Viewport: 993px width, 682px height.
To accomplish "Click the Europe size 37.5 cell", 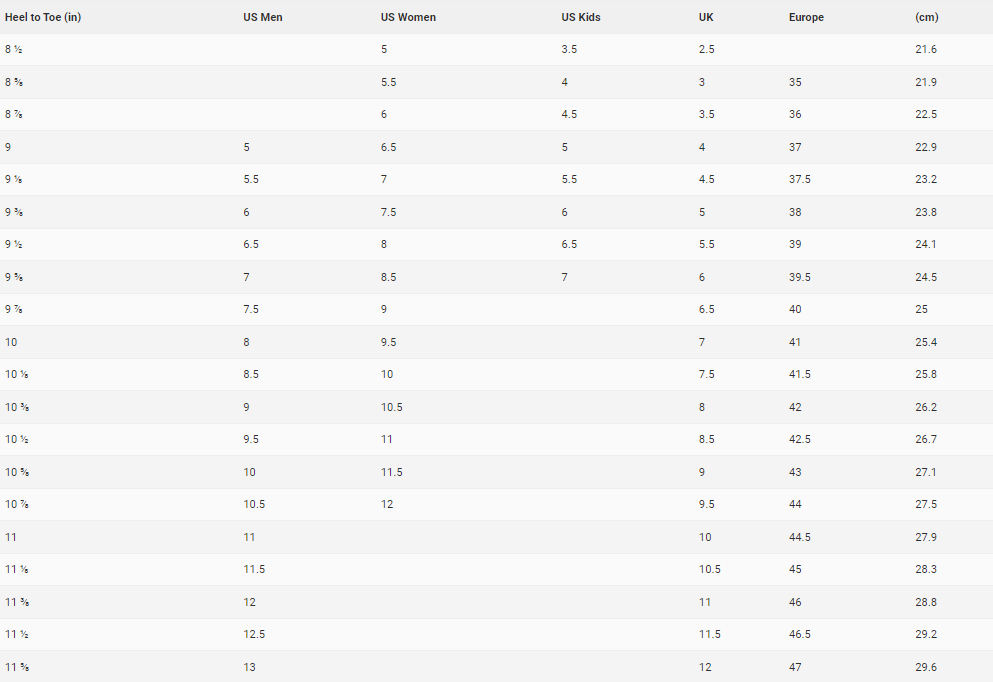I will tap(800, 179).
